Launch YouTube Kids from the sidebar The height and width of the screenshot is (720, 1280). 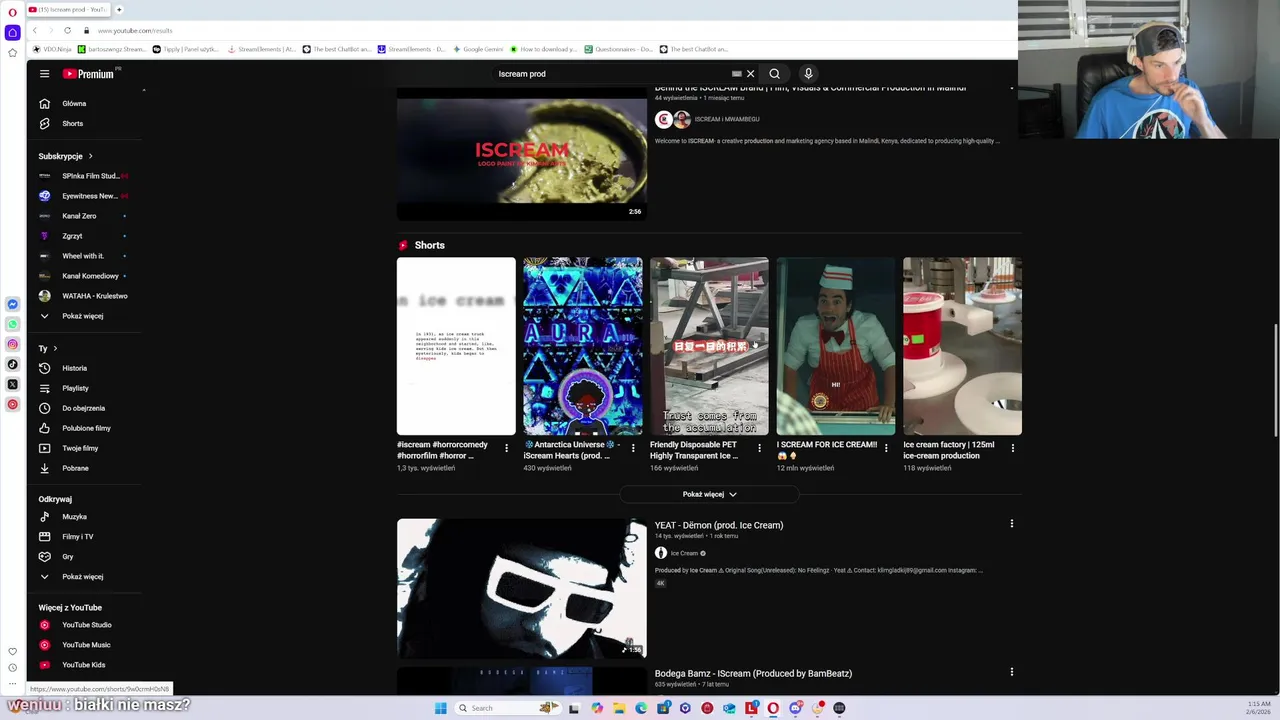(x=83, y=665)
